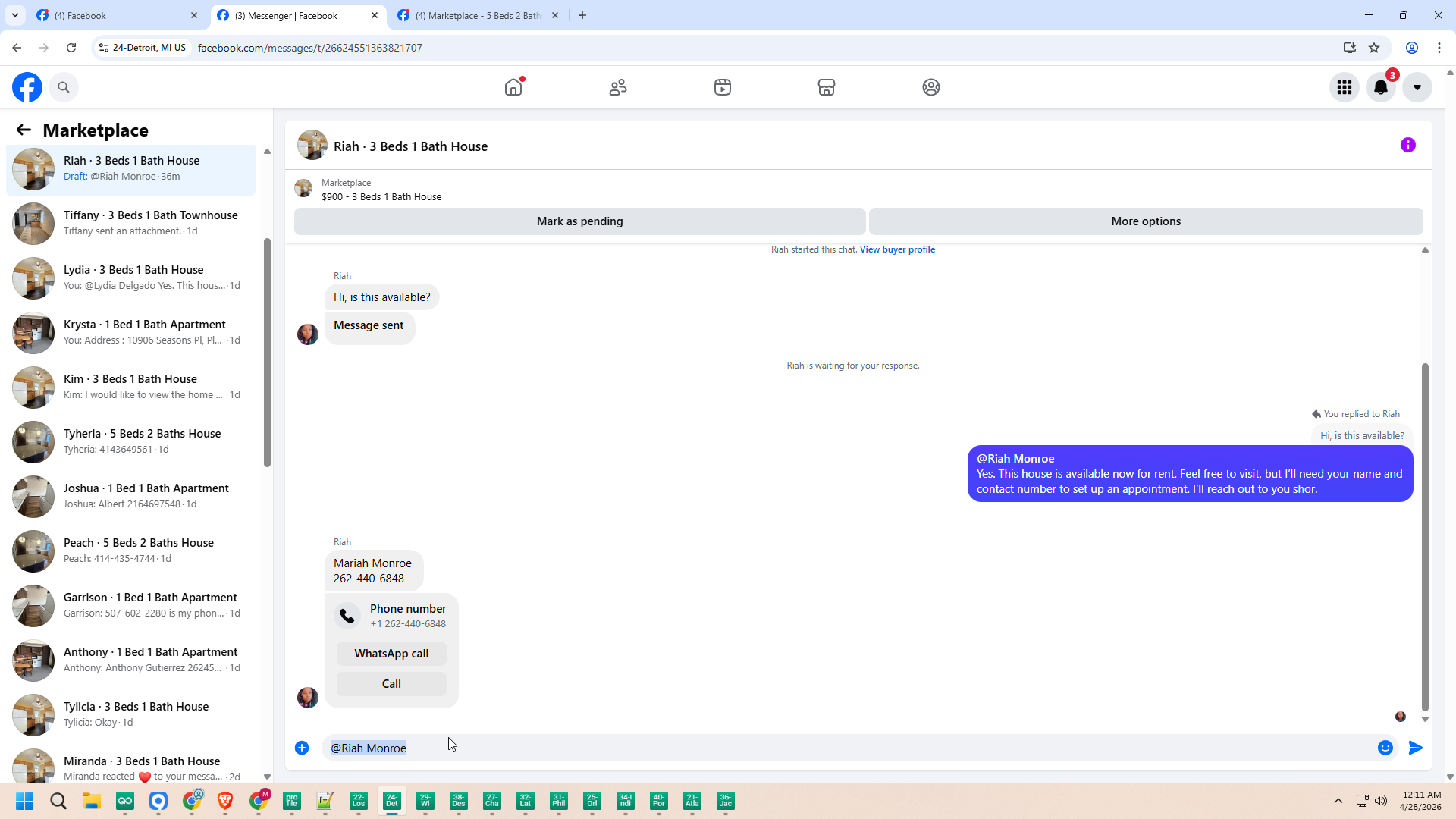Click the address bar URL
1456x819 pixels.
point(310,48)
